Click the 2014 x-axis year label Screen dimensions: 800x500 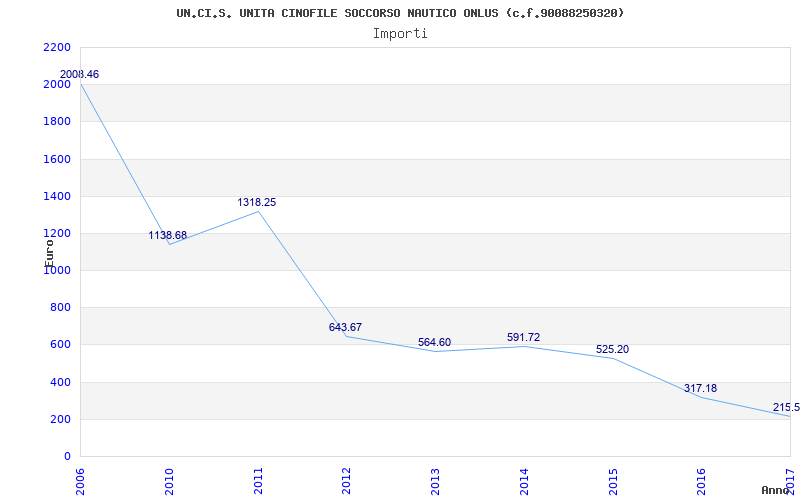point(524,481)
